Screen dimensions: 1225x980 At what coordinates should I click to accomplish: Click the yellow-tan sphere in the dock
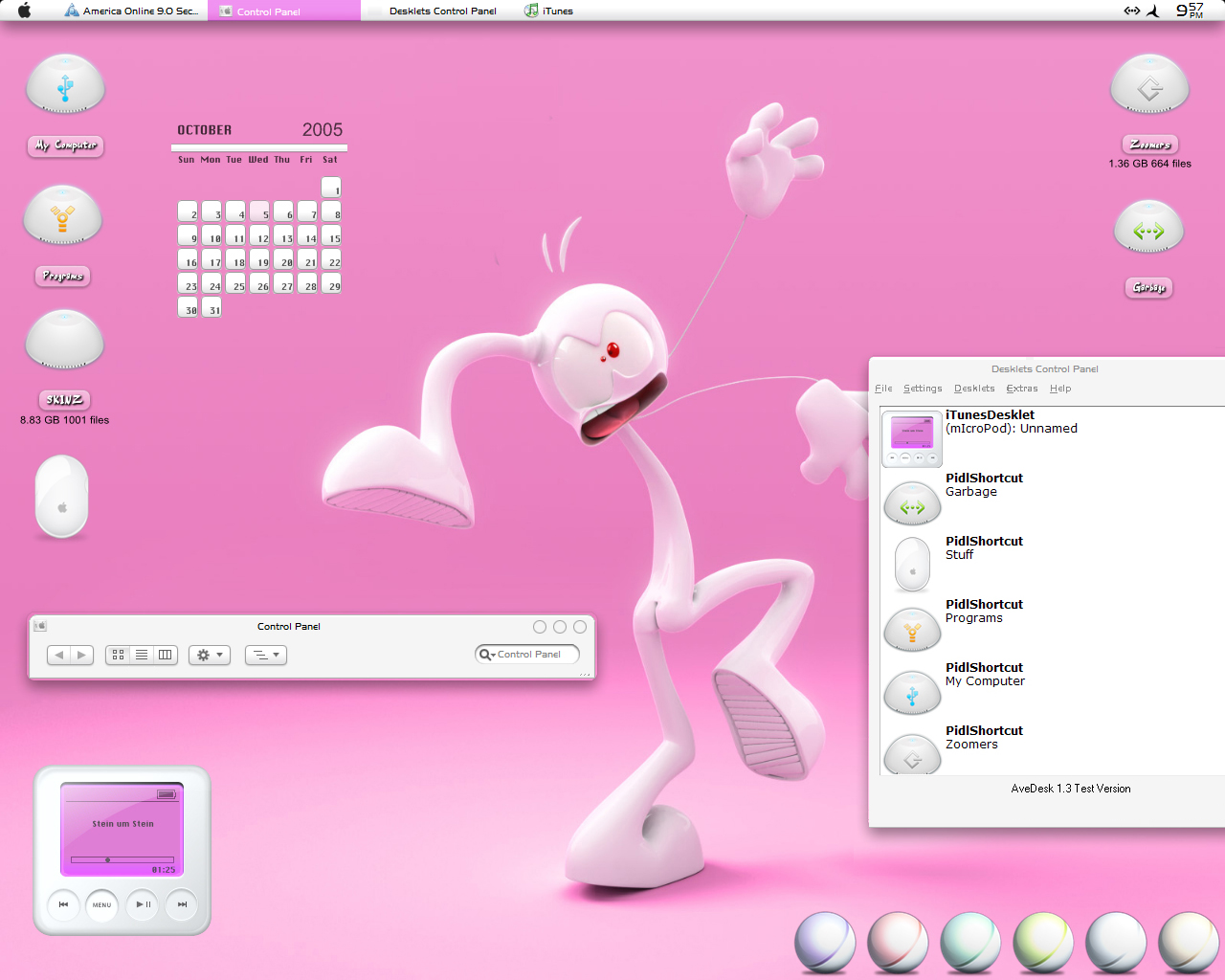coord(1189,943)
